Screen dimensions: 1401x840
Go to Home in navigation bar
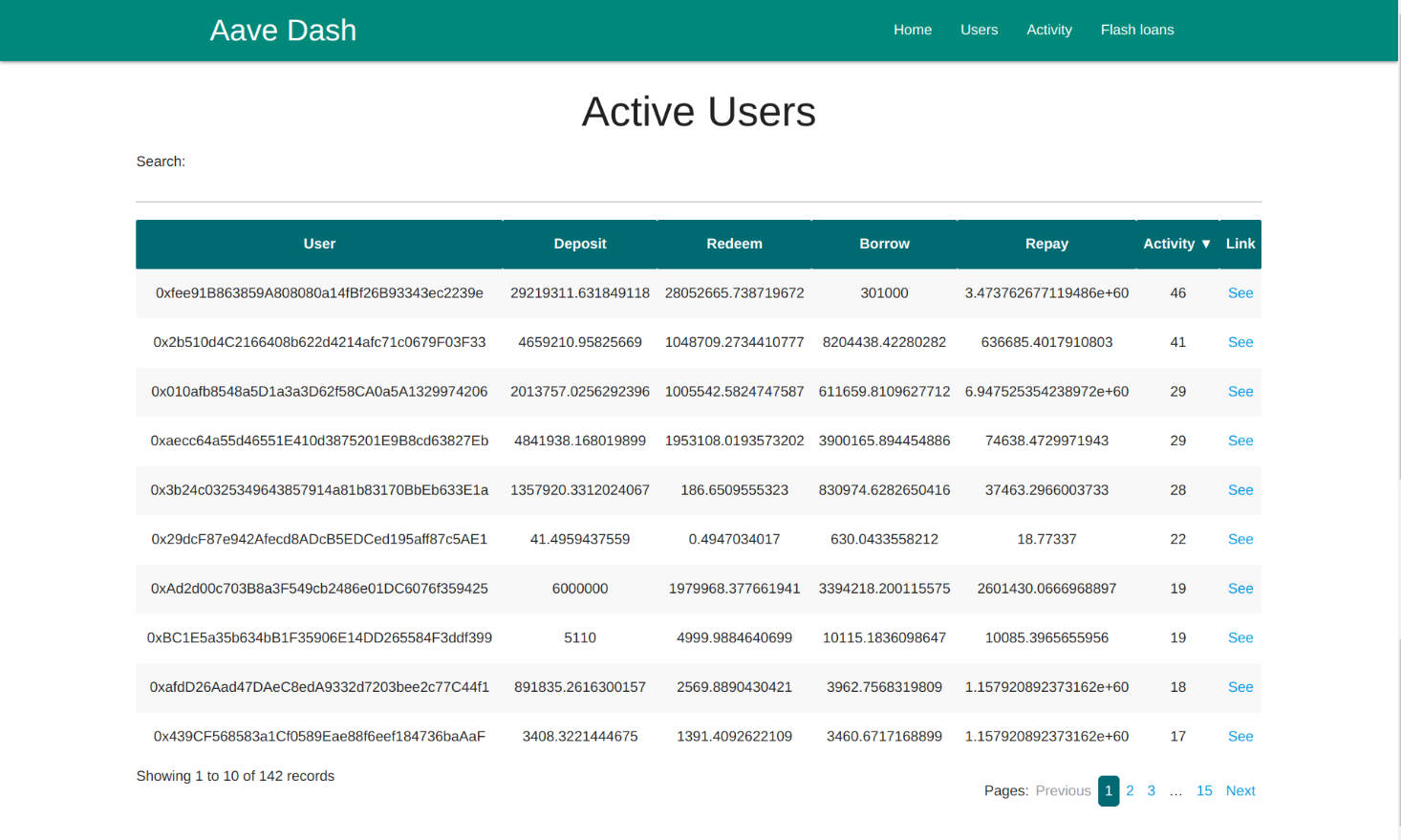tap(913, 30)
